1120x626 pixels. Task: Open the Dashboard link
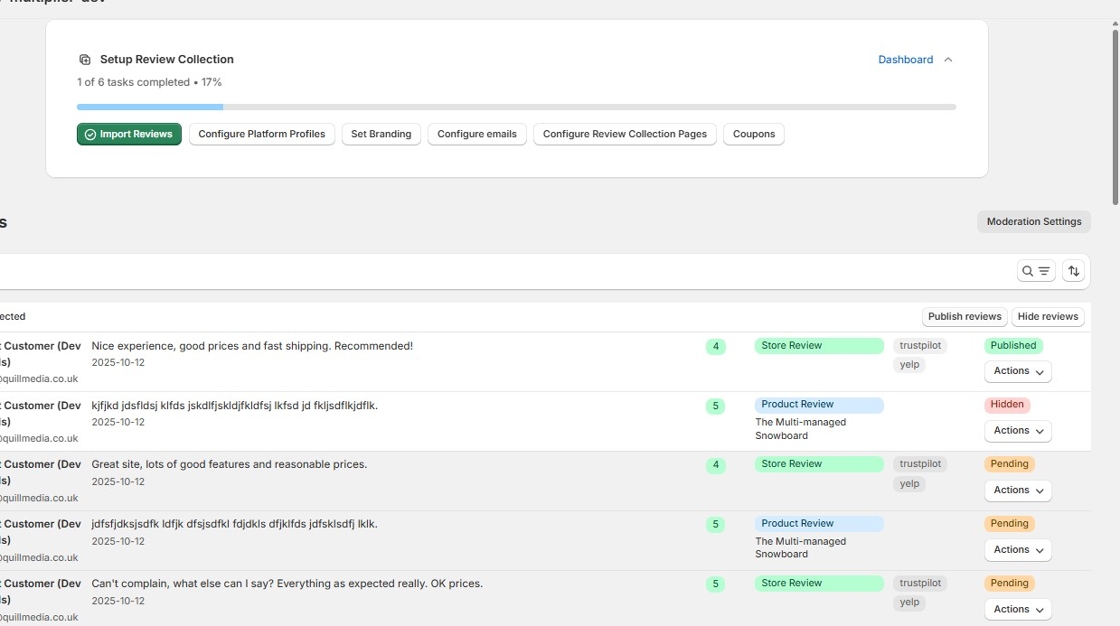coord(905,59)
